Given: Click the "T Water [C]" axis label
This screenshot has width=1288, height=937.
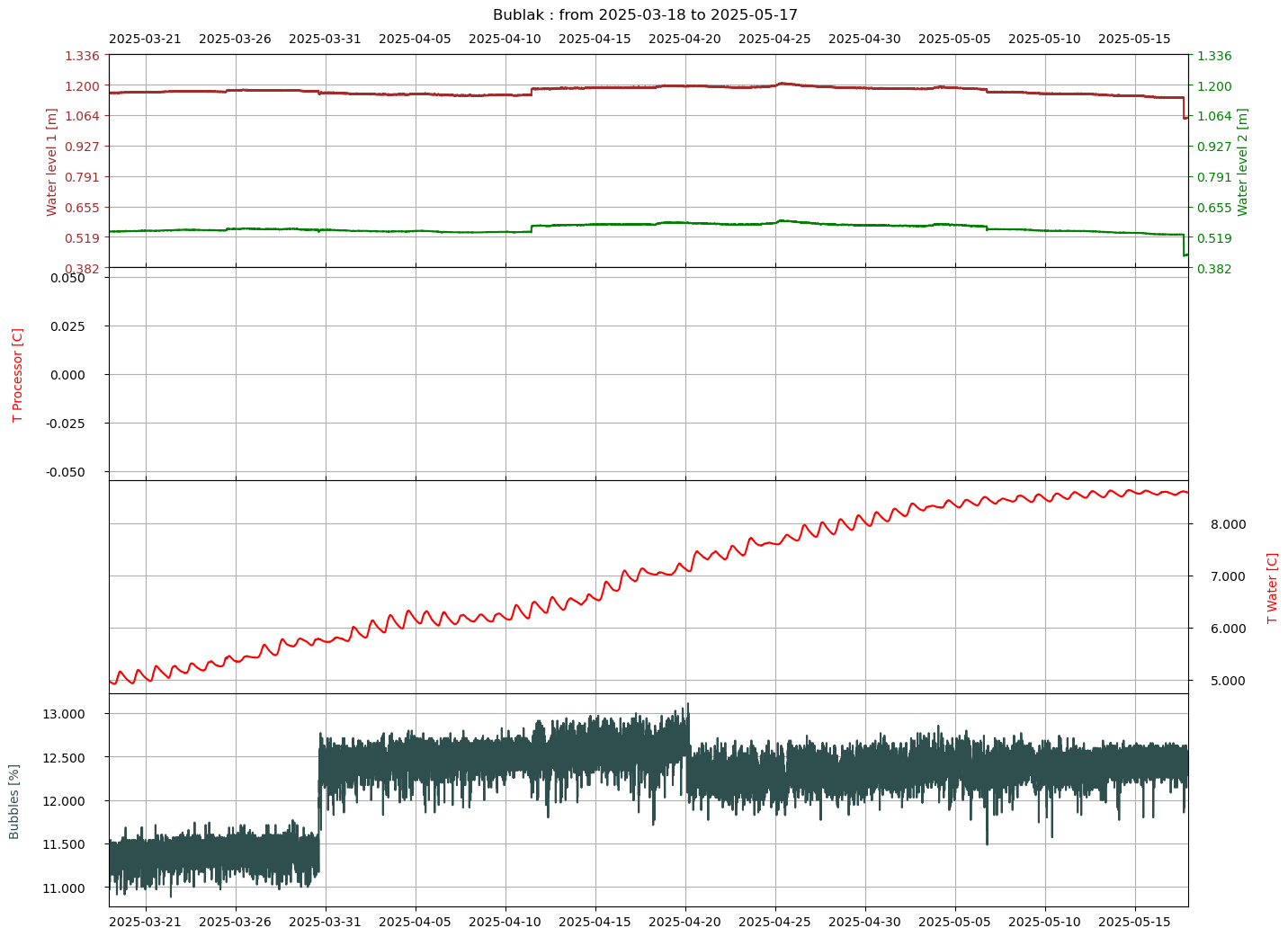Looking at the screenshot, I should (x=1272, y=588).
